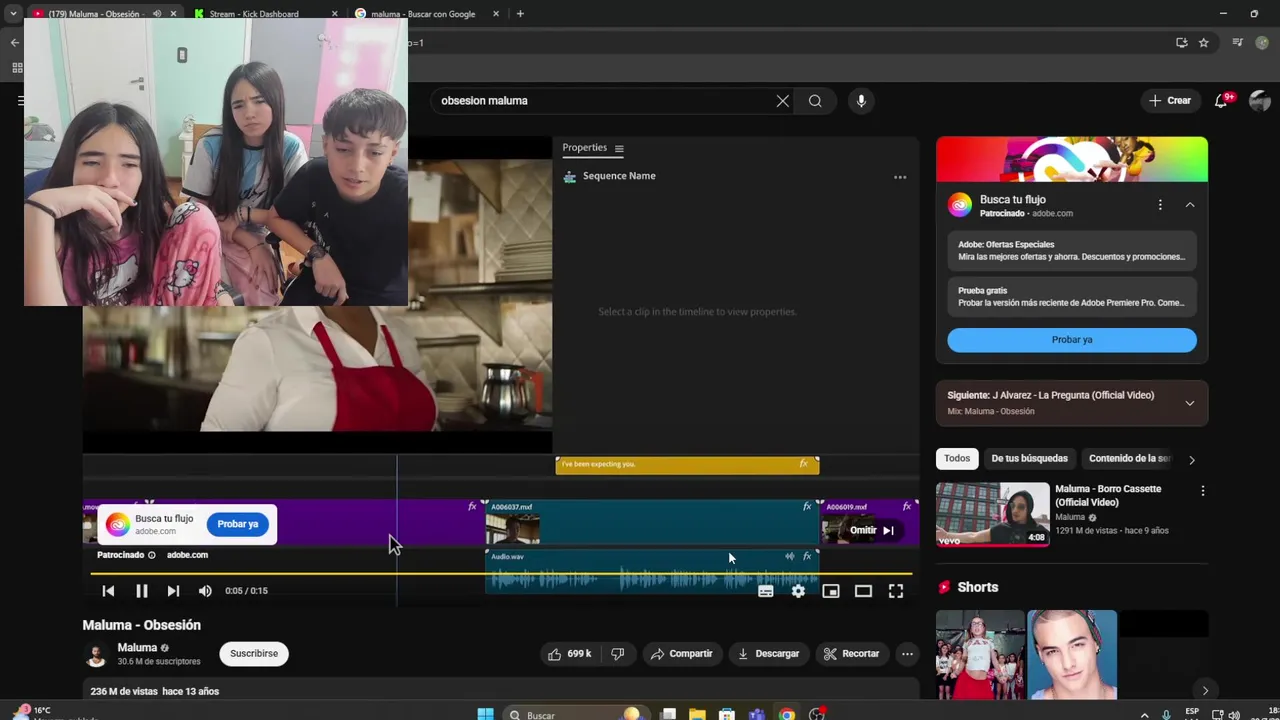Toggle subtitles on the player

766,591
